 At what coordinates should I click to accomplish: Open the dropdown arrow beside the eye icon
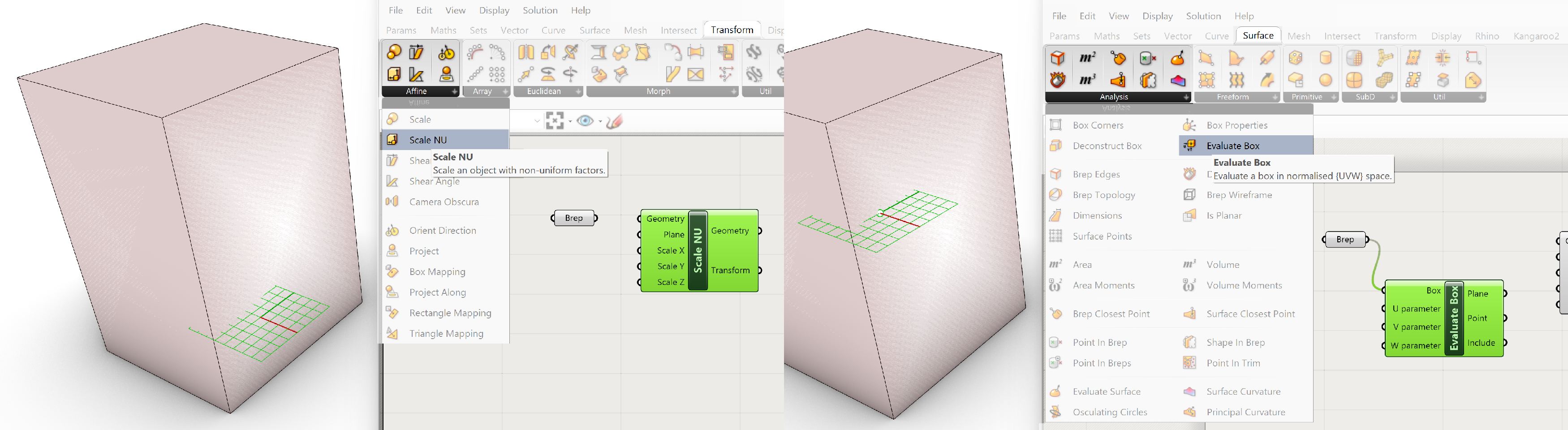(600, 121)
